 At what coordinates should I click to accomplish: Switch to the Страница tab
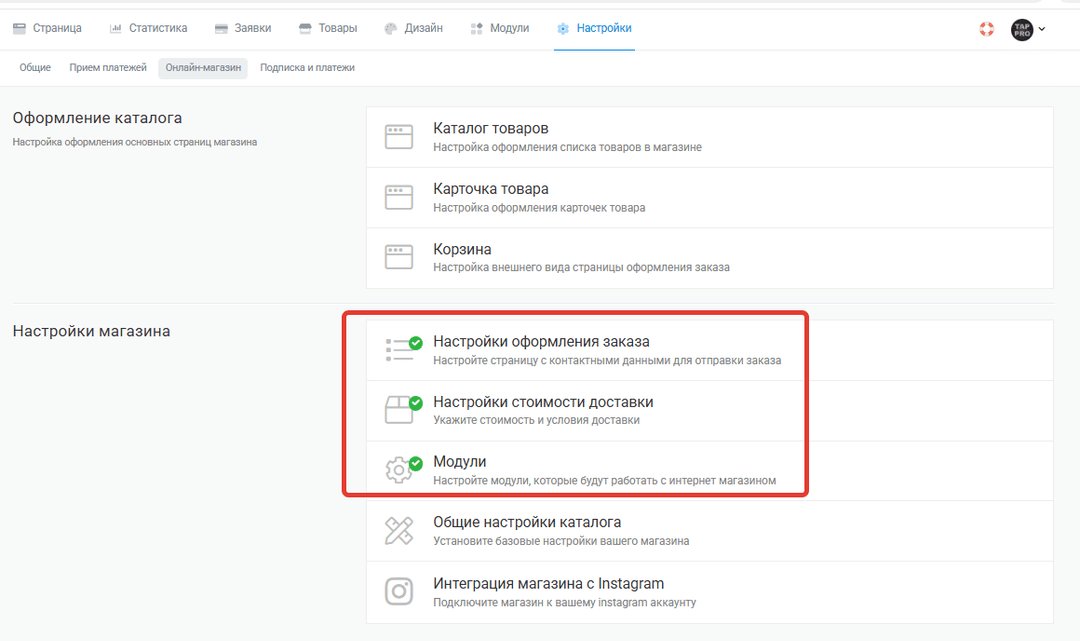(x=47, y=28)
